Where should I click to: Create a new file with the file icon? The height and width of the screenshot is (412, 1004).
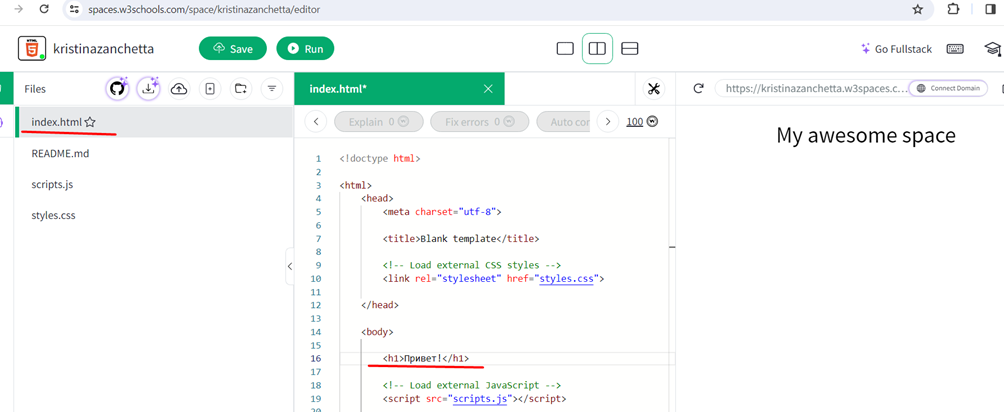tap(210, 89)
